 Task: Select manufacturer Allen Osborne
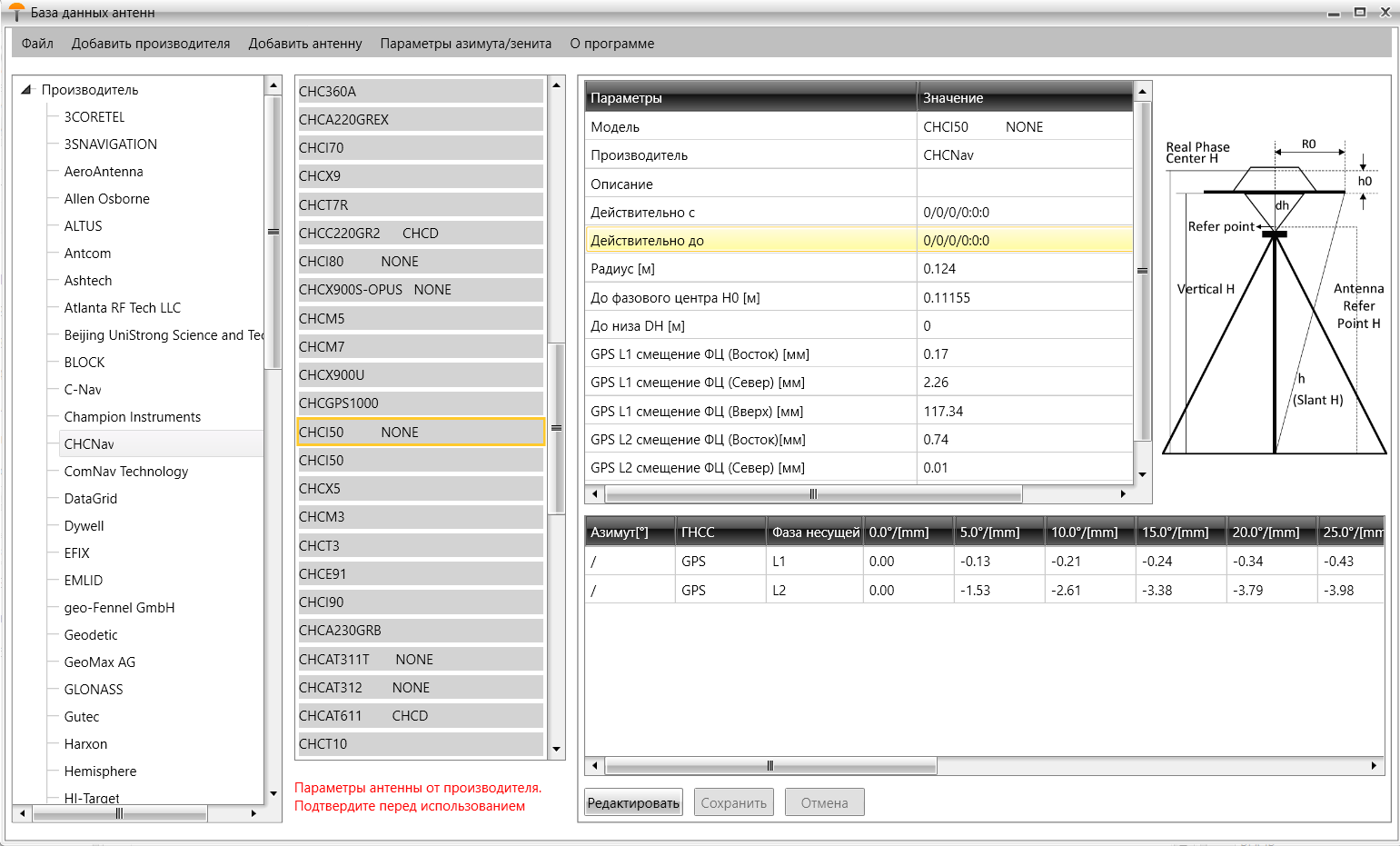pyautogui.click(x=107, y=199)
